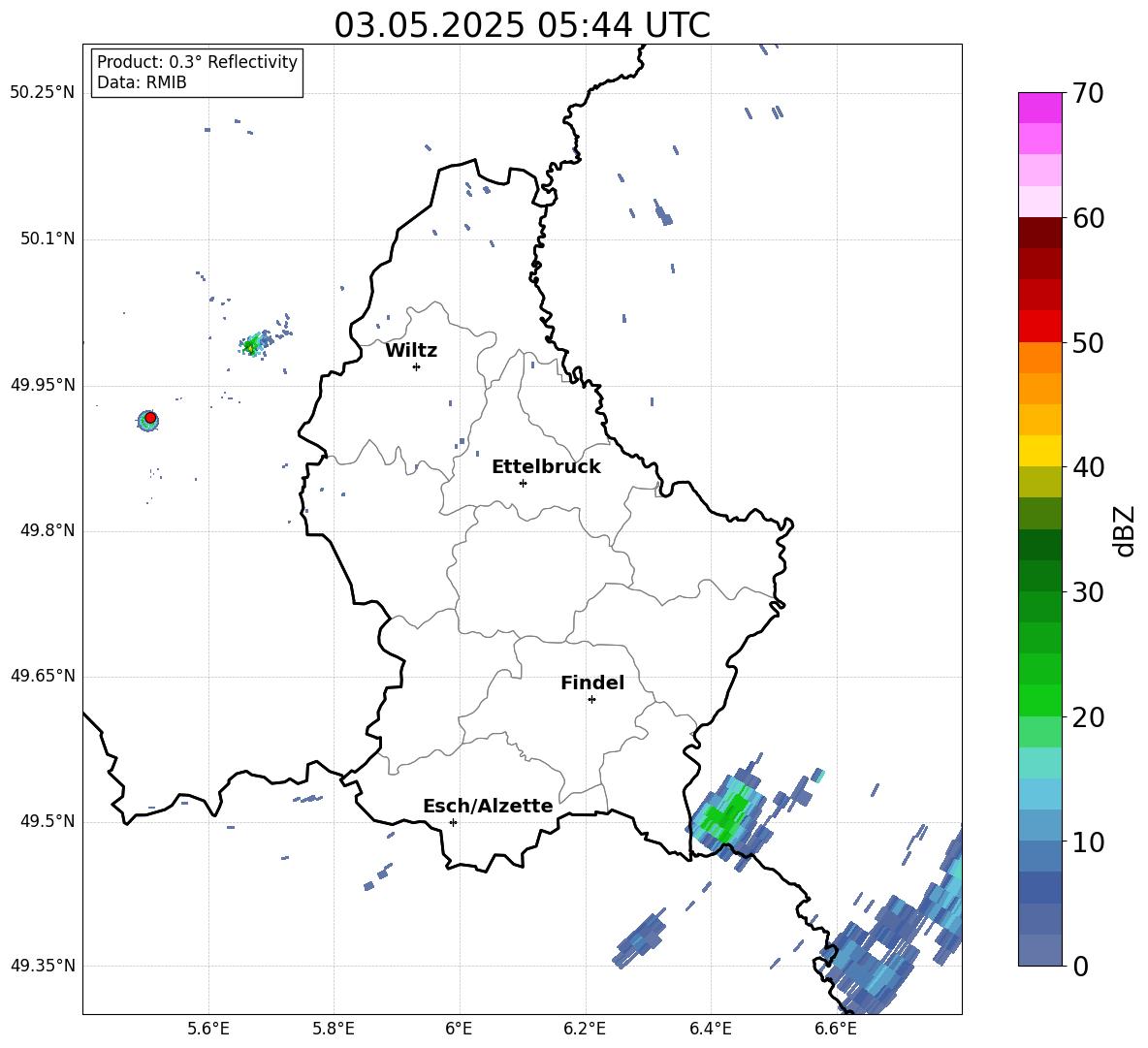Click the magenta swatch at colorbar top
The image size is (1148, 1048).
point(1039,108)
